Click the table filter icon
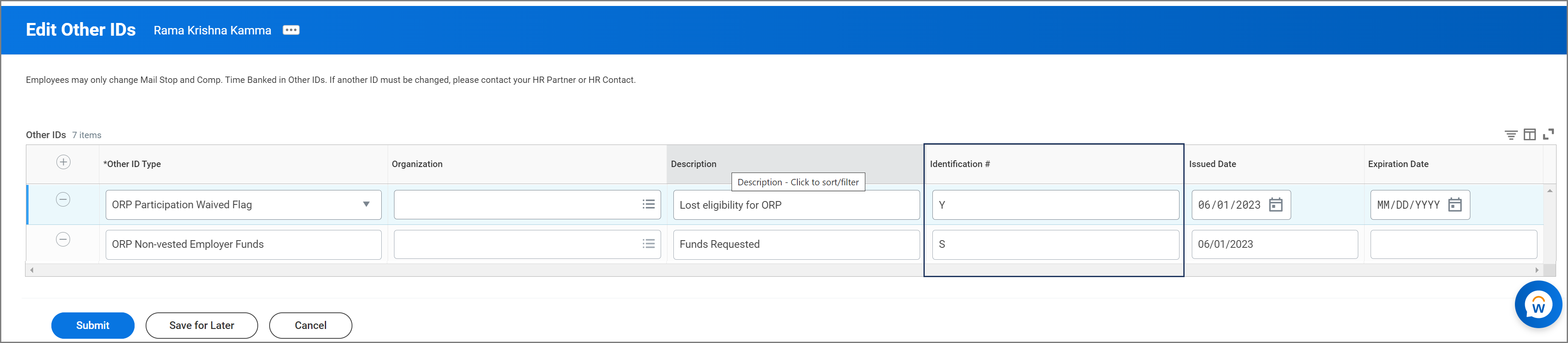This screenshot has width=1568, height=343. pyautogui.click(x=1510, y=135)
